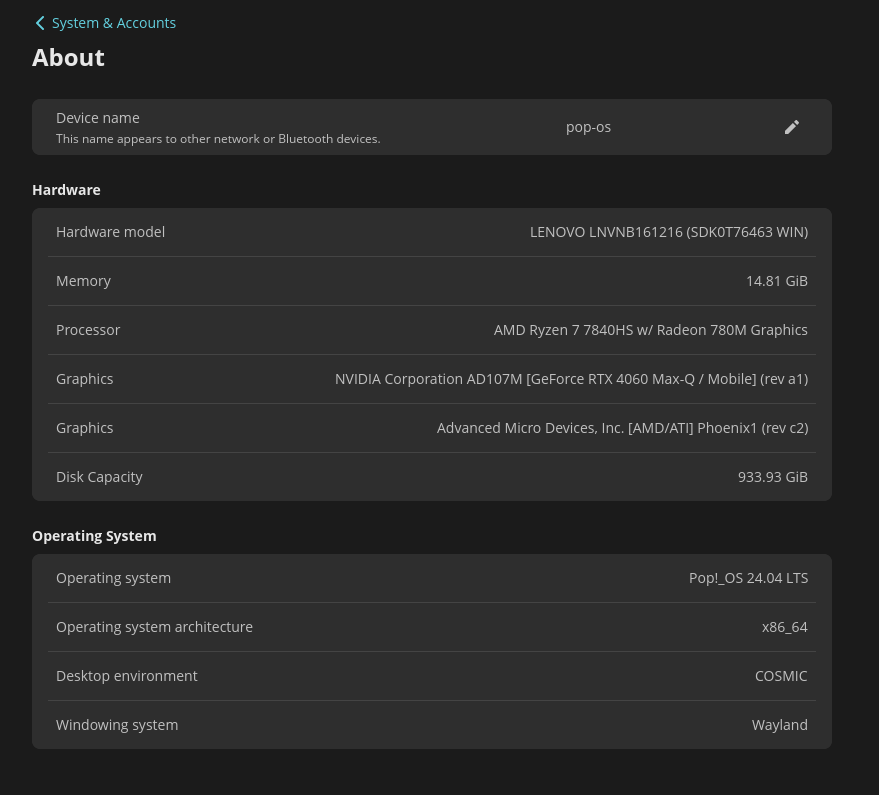
Task: Click Graphics label in NVIDIA row
Action: [x=85, y=380]
